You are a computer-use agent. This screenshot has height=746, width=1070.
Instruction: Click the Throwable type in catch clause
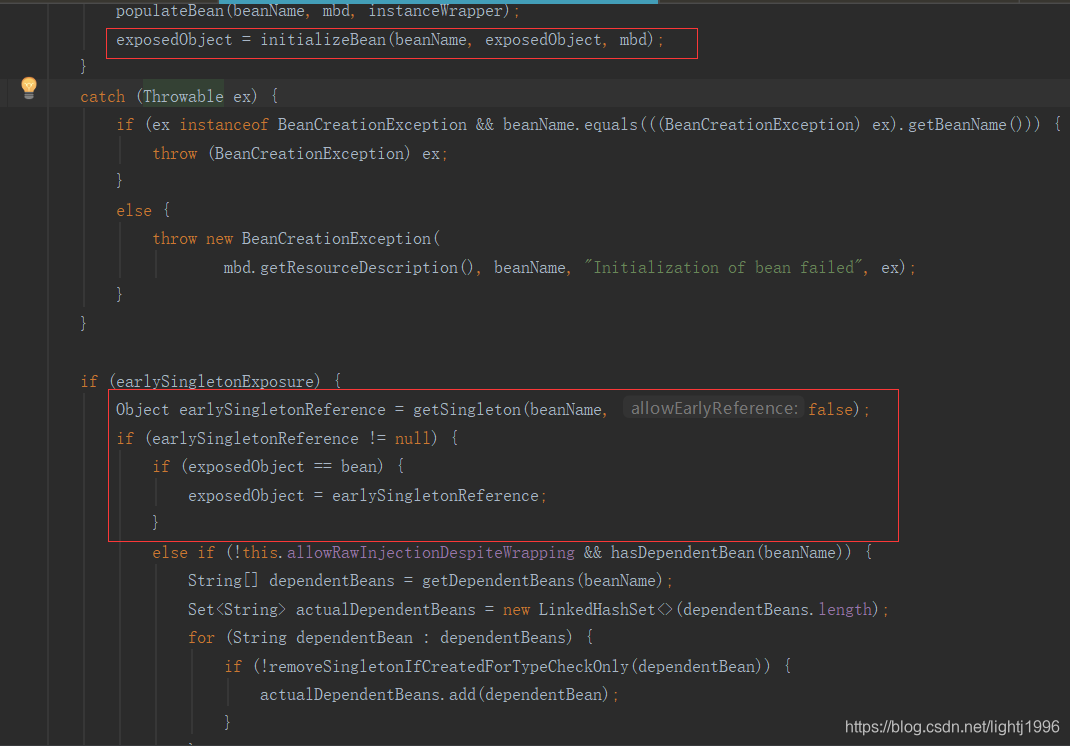(x=183, y=96)
